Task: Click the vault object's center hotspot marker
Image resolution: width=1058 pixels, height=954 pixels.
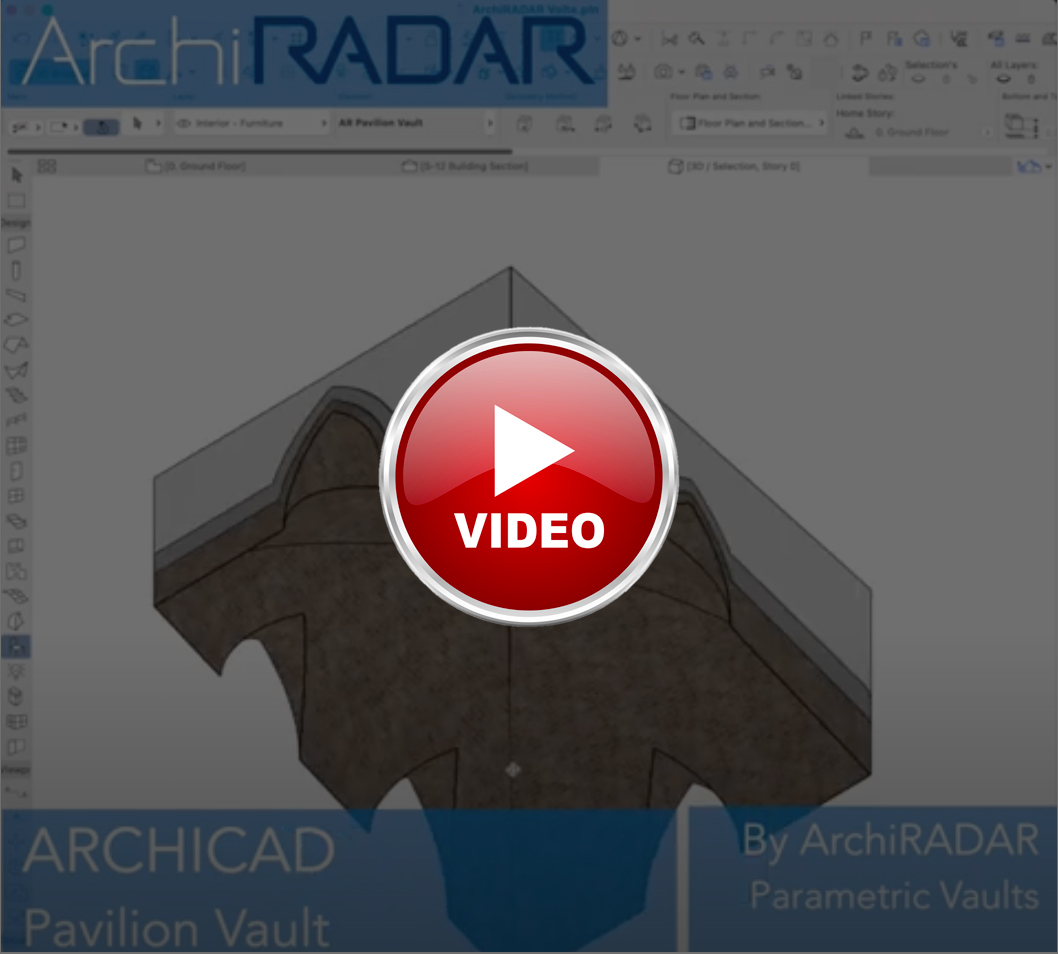Action: coord(513,769)
